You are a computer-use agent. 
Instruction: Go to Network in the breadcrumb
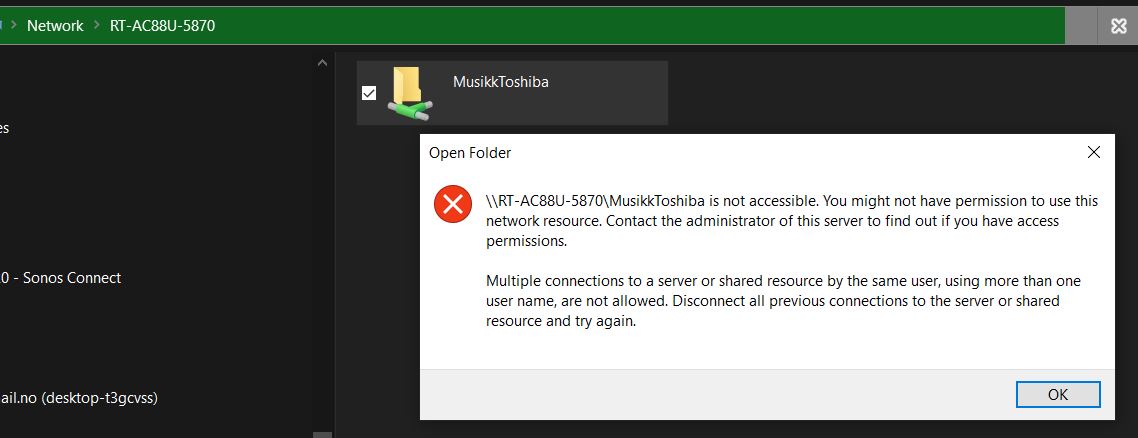pyautogui.click(x=55, y=25)
